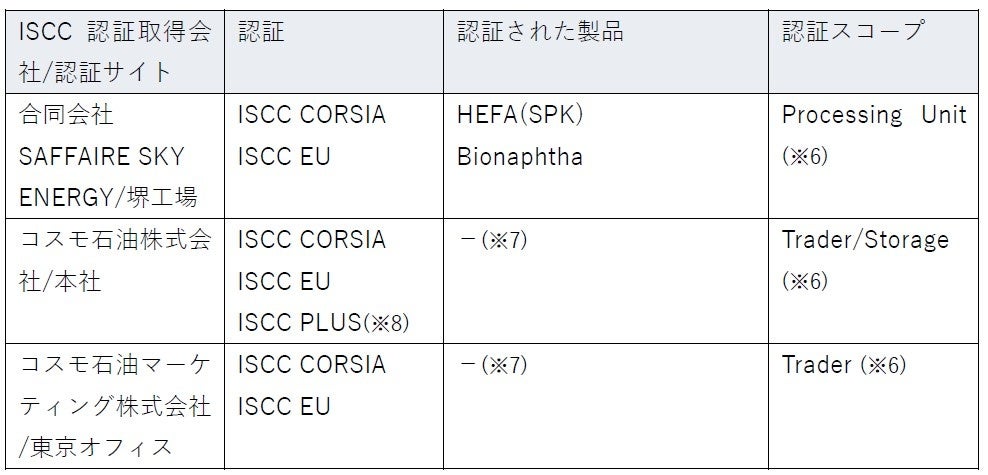Select the 認証スコープ column header
988x475 pixels.
(x=853, y=32)
